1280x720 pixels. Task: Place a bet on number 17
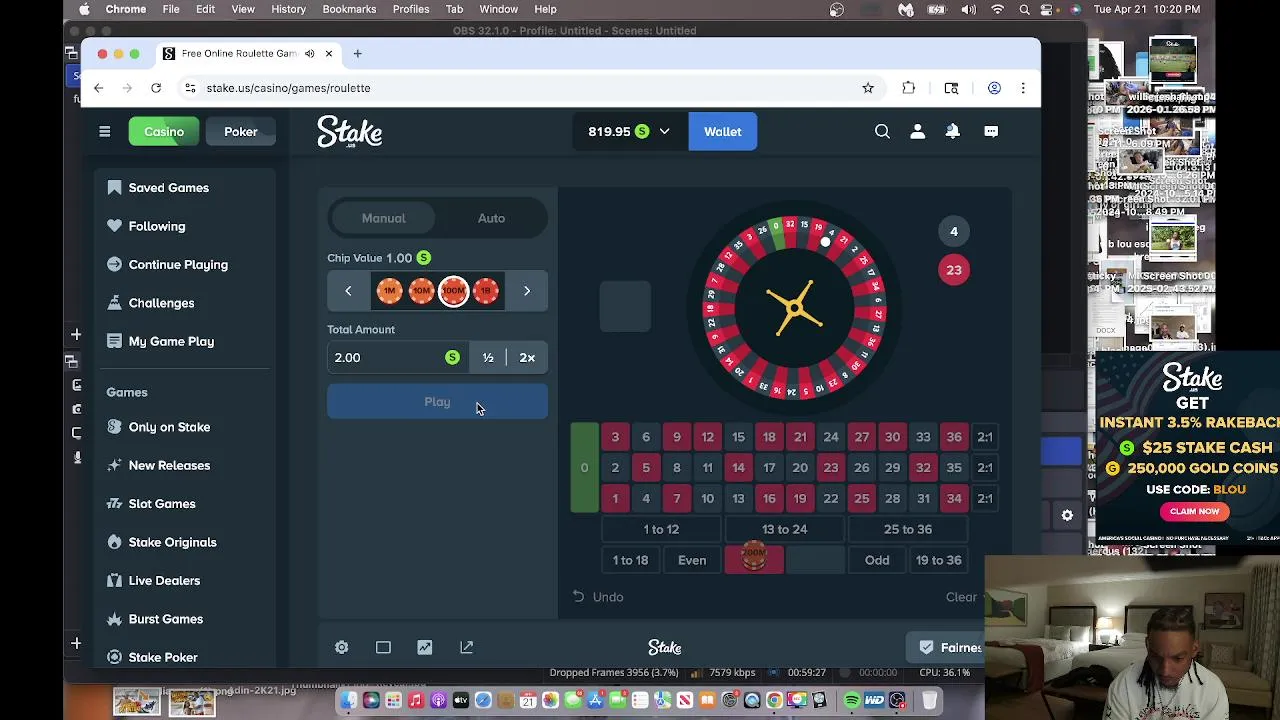click(769, 468)
